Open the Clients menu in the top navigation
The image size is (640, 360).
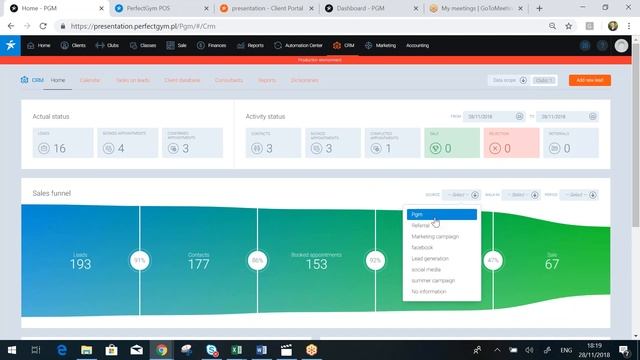tap(73, 45)
